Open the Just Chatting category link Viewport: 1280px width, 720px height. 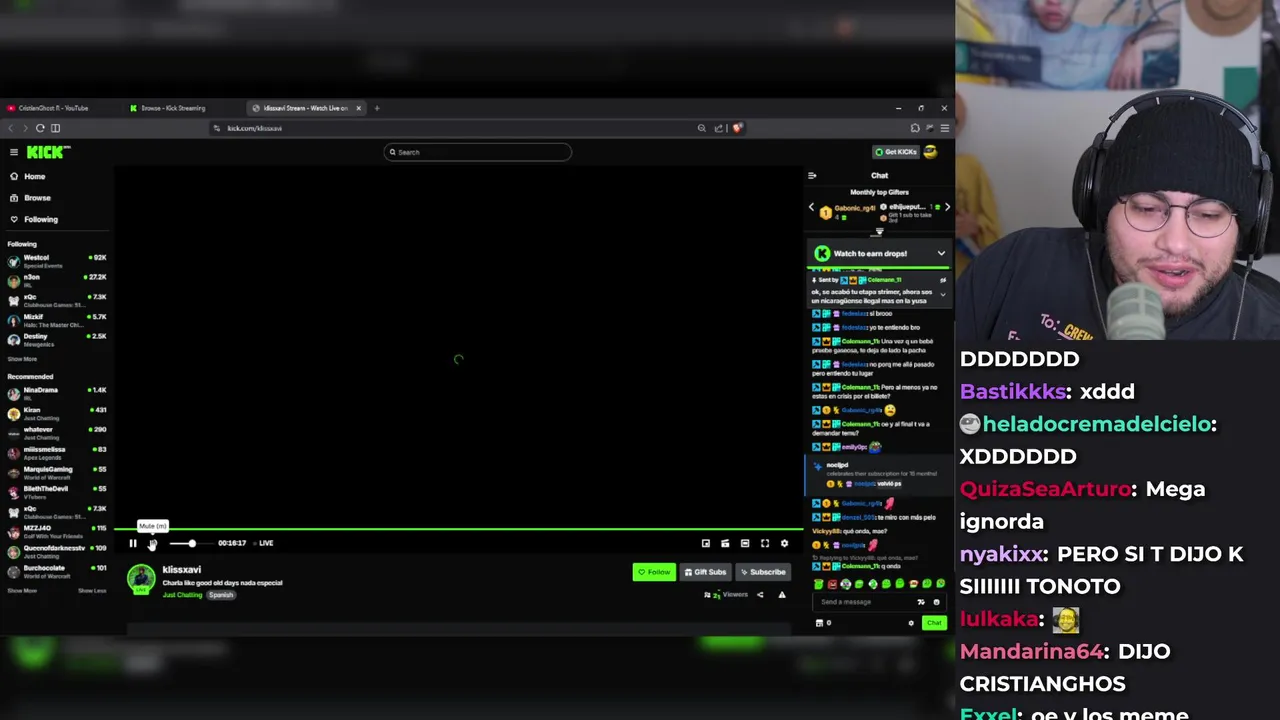(x=182, y=595)
